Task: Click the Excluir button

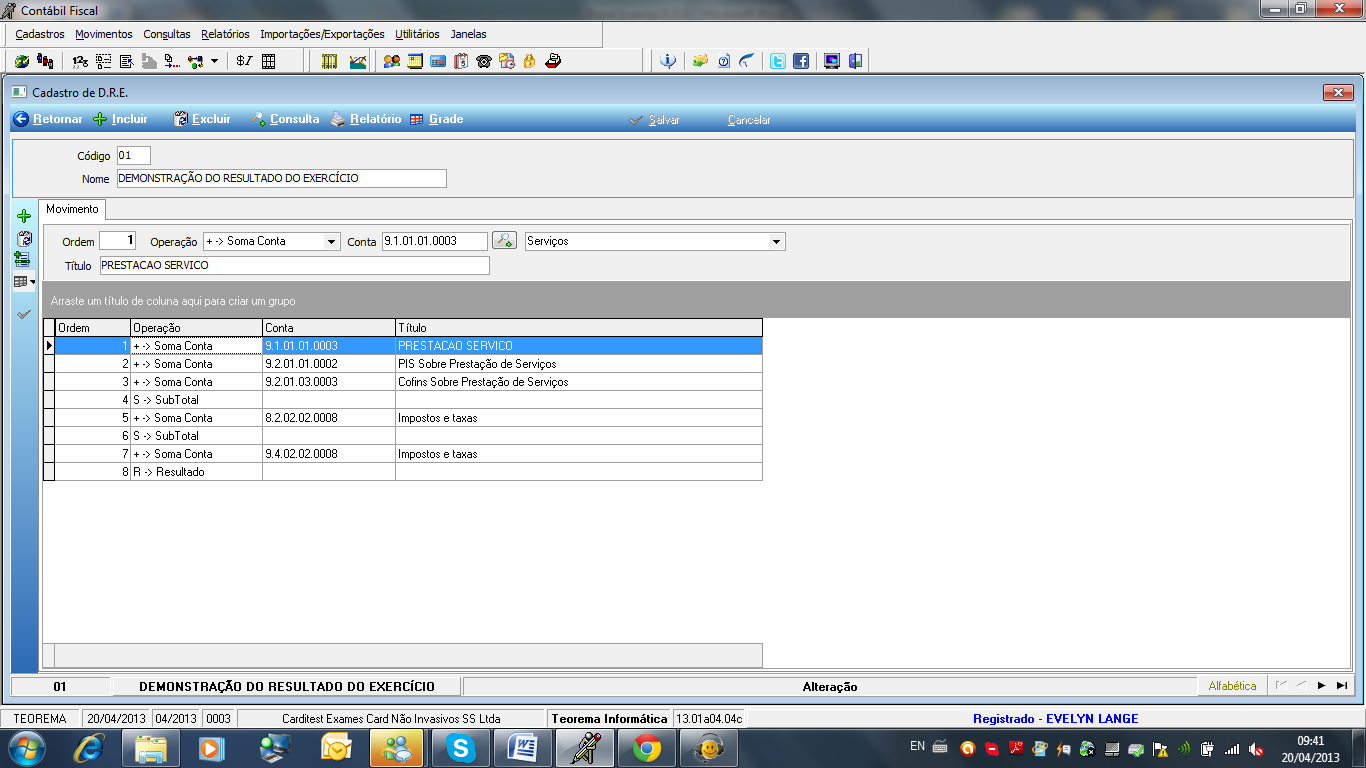Action: click(x=202, y=119)
